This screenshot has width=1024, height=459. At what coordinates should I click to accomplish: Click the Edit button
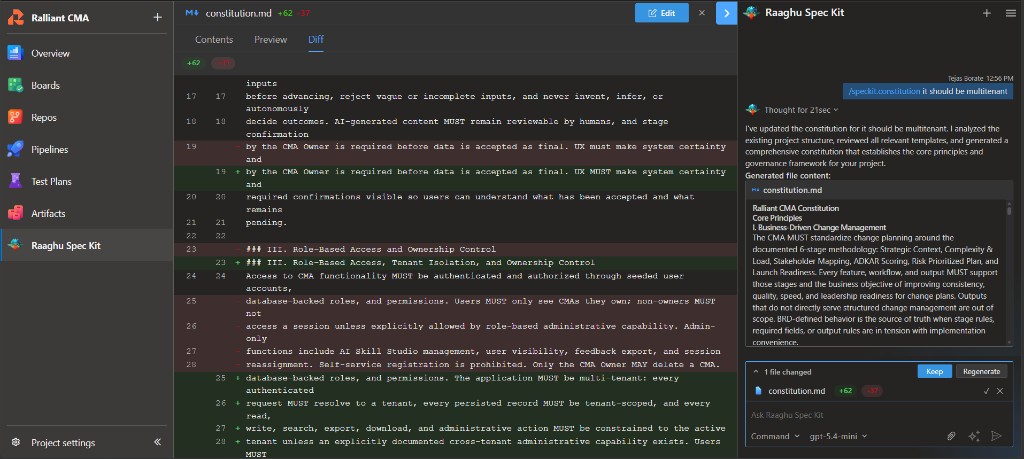[x=662, y=12]
